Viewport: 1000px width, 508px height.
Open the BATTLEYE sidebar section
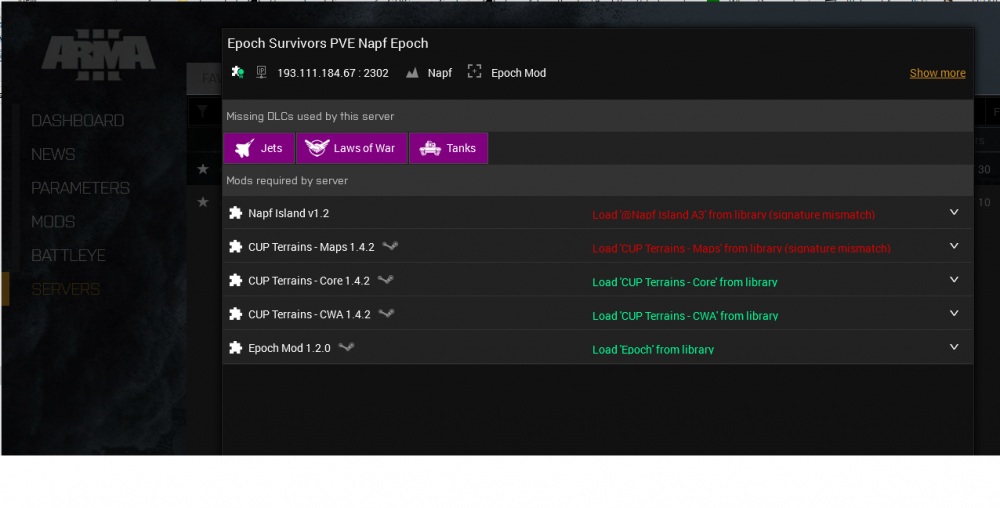point(68,256)
